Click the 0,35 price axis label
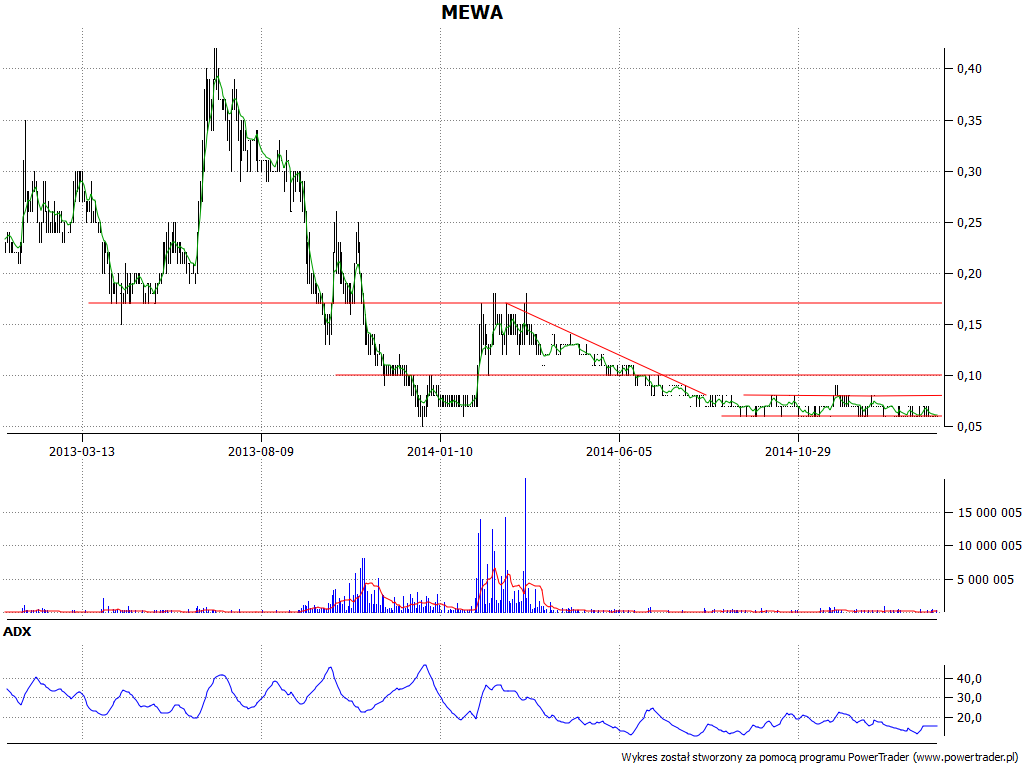This screenshot has width=1024, height=768. (x=969, y=121)
